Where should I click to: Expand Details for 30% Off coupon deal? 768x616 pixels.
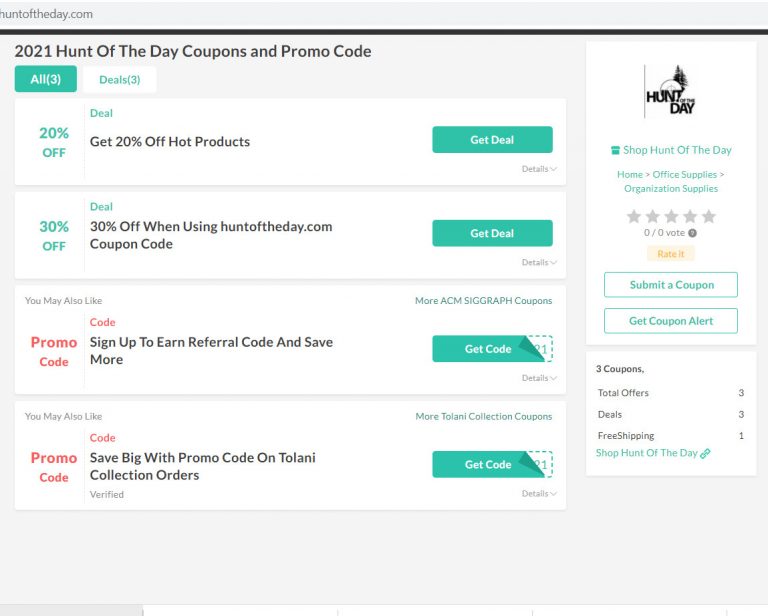[539, 262]
